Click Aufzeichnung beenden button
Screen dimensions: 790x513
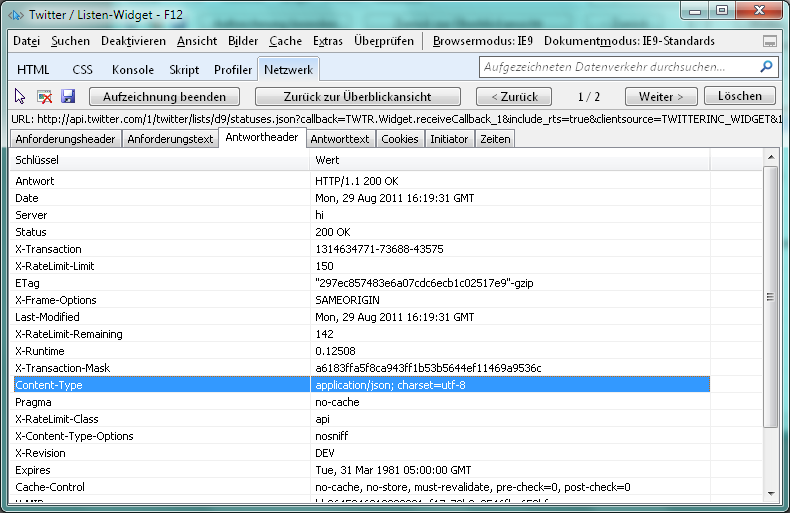[x=164, y=96]
